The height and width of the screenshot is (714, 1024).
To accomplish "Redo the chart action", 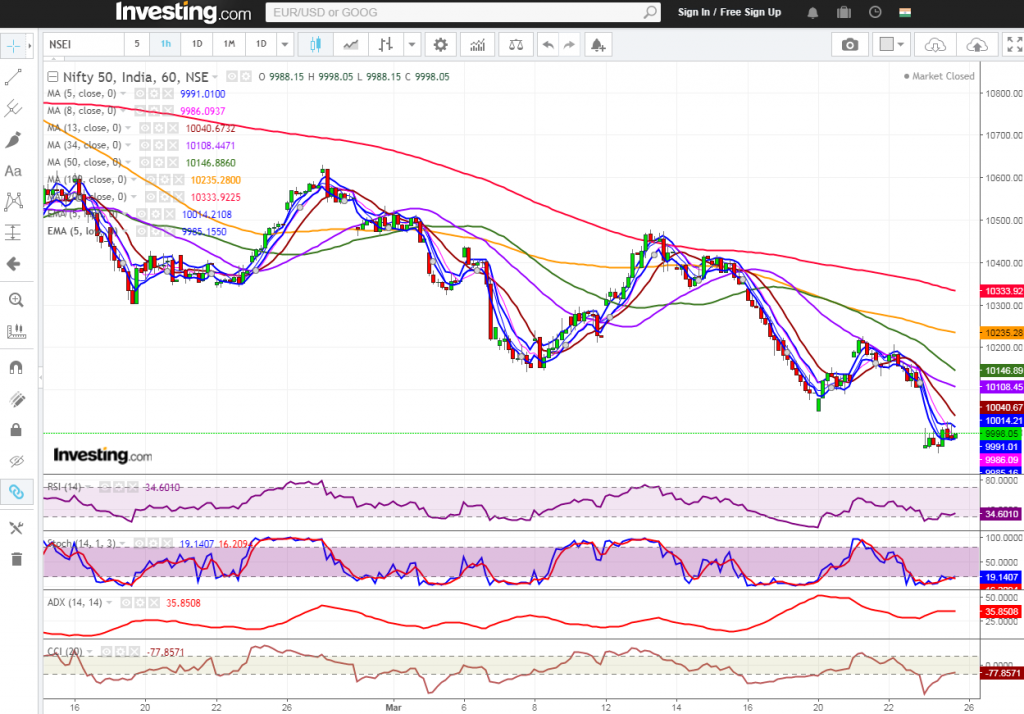I will click(569, 44).
